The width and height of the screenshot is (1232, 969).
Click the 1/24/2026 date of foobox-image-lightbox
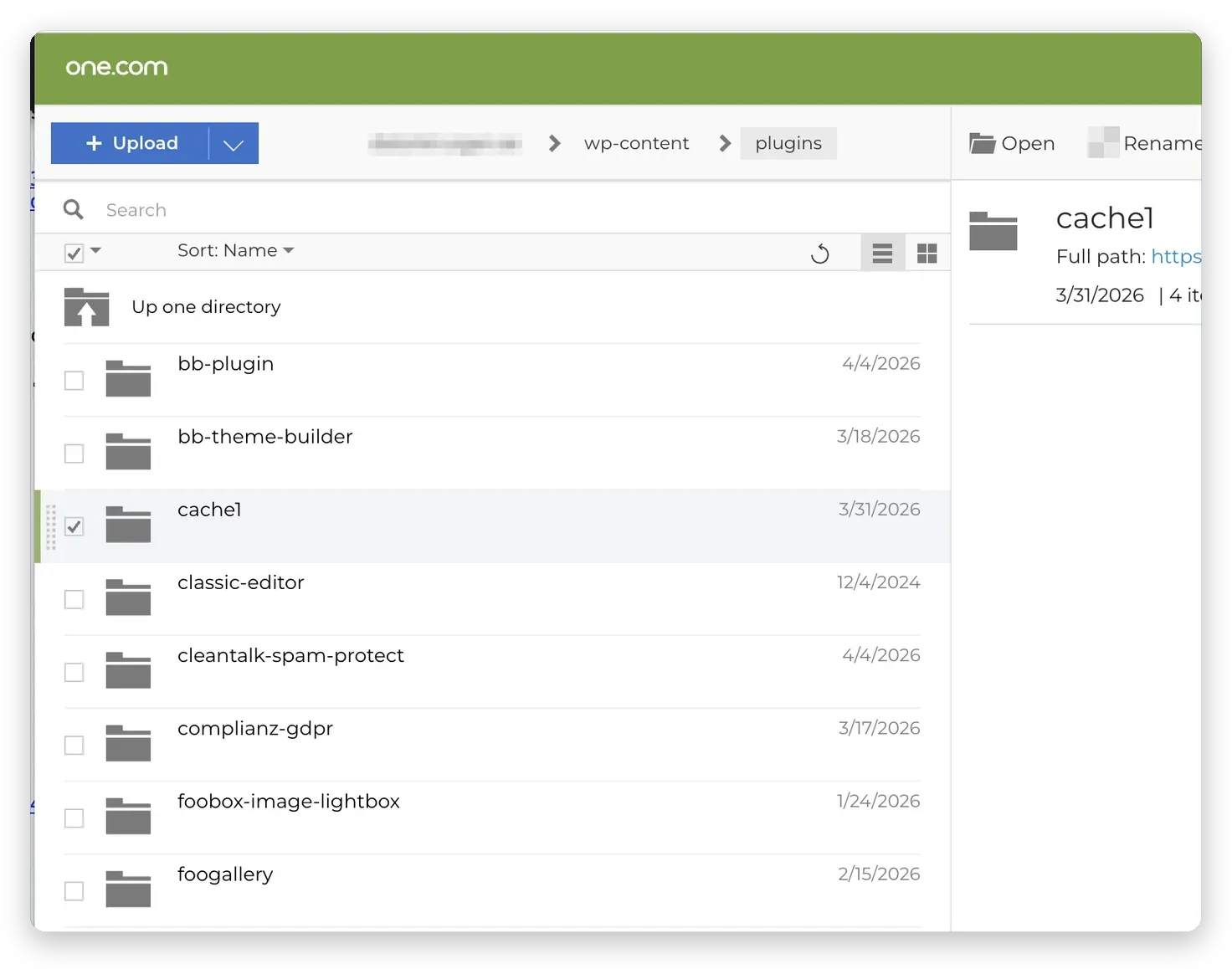tap(879, 801)
